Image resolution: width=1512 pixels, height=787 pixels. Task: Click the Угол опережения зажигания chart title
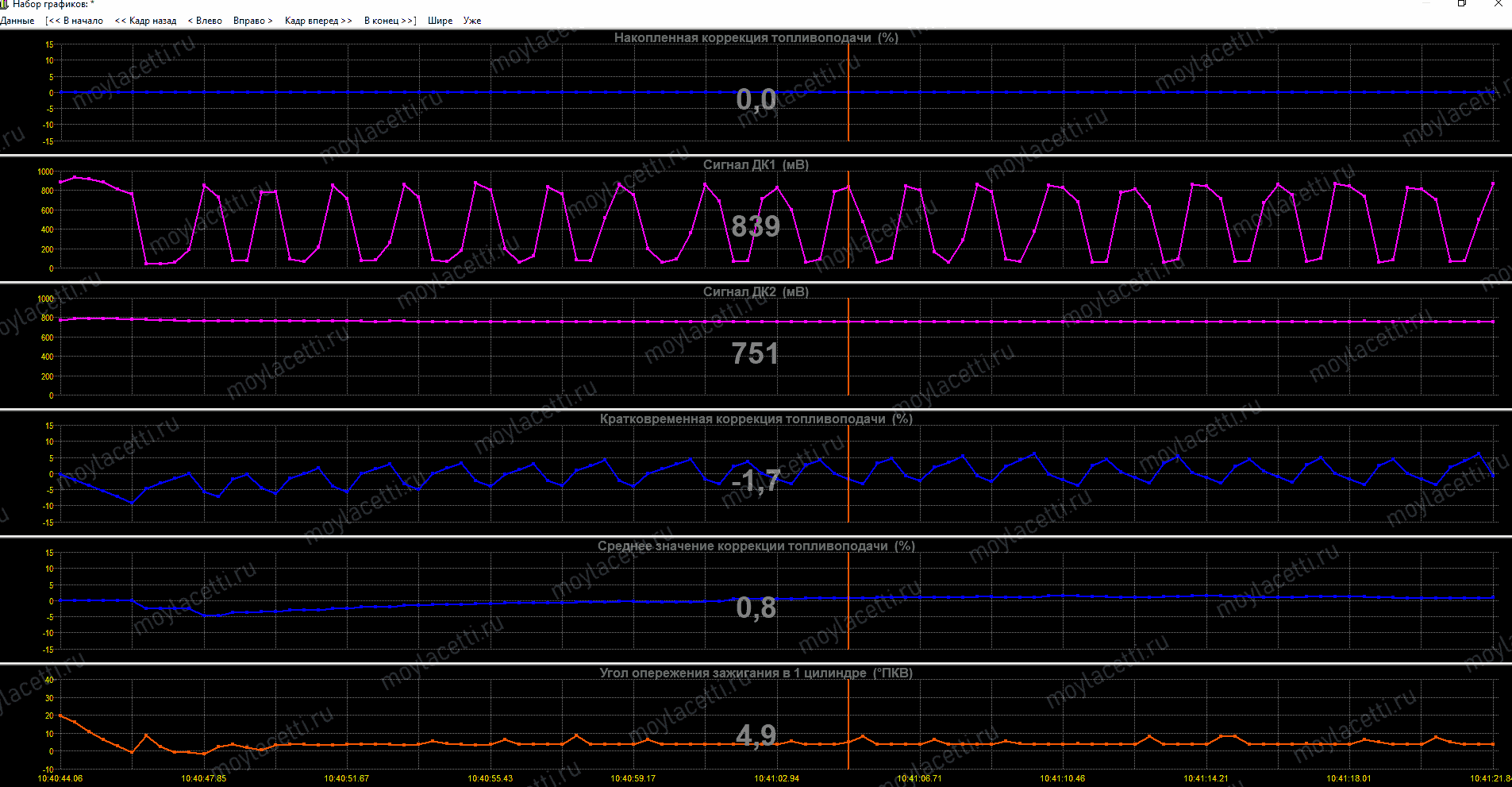pos(756,673)
